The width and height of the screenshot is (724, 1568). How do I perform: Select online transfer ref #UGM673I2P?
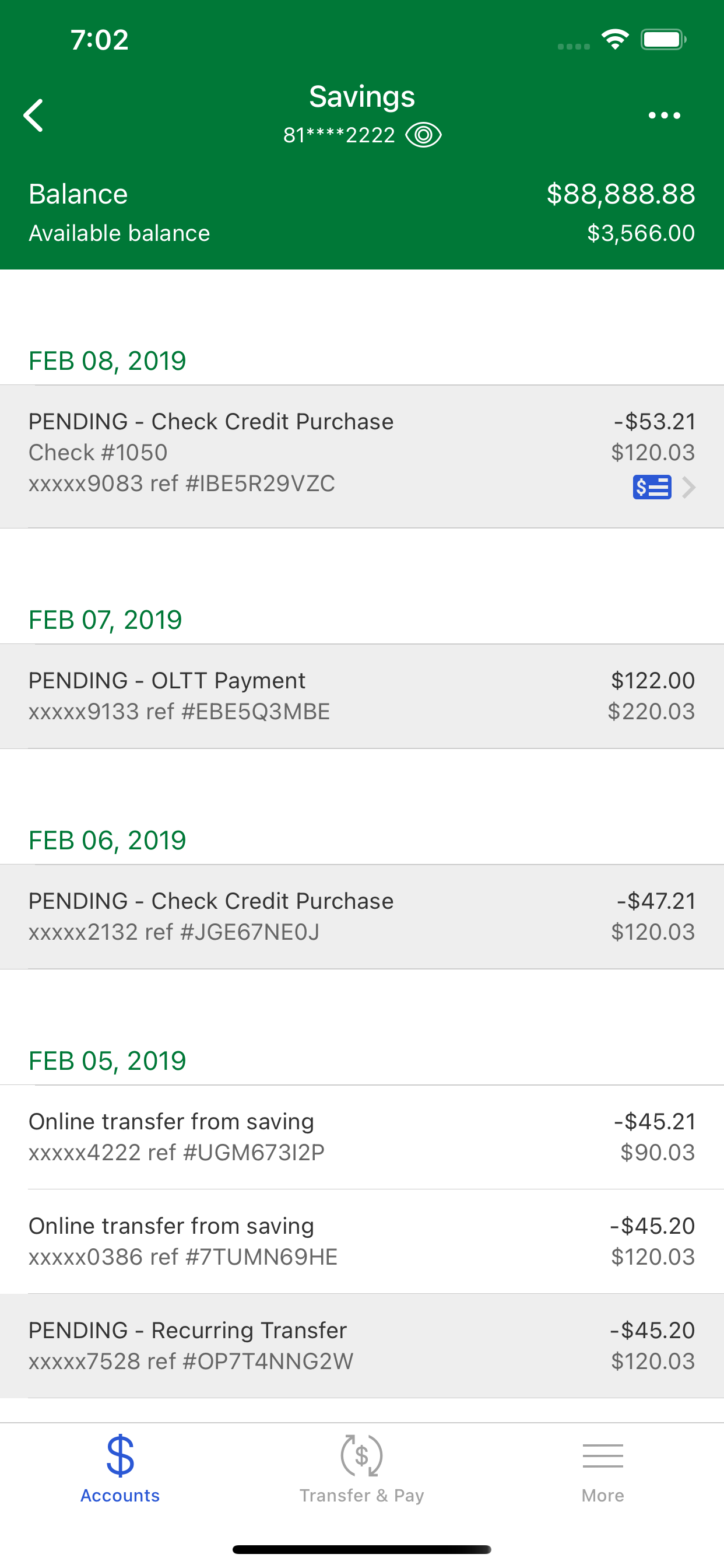click(362, 1136)
